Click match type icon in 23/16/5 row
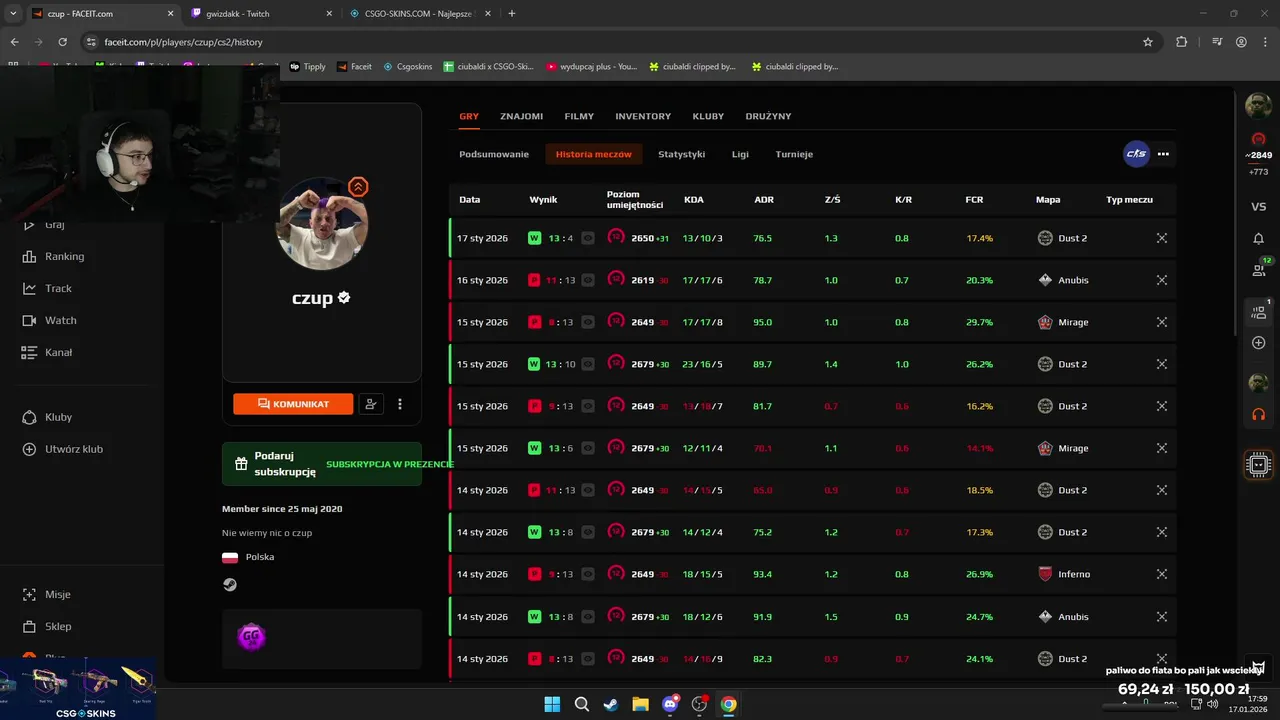1280x720 pixels. click(x=1162, y=364)
